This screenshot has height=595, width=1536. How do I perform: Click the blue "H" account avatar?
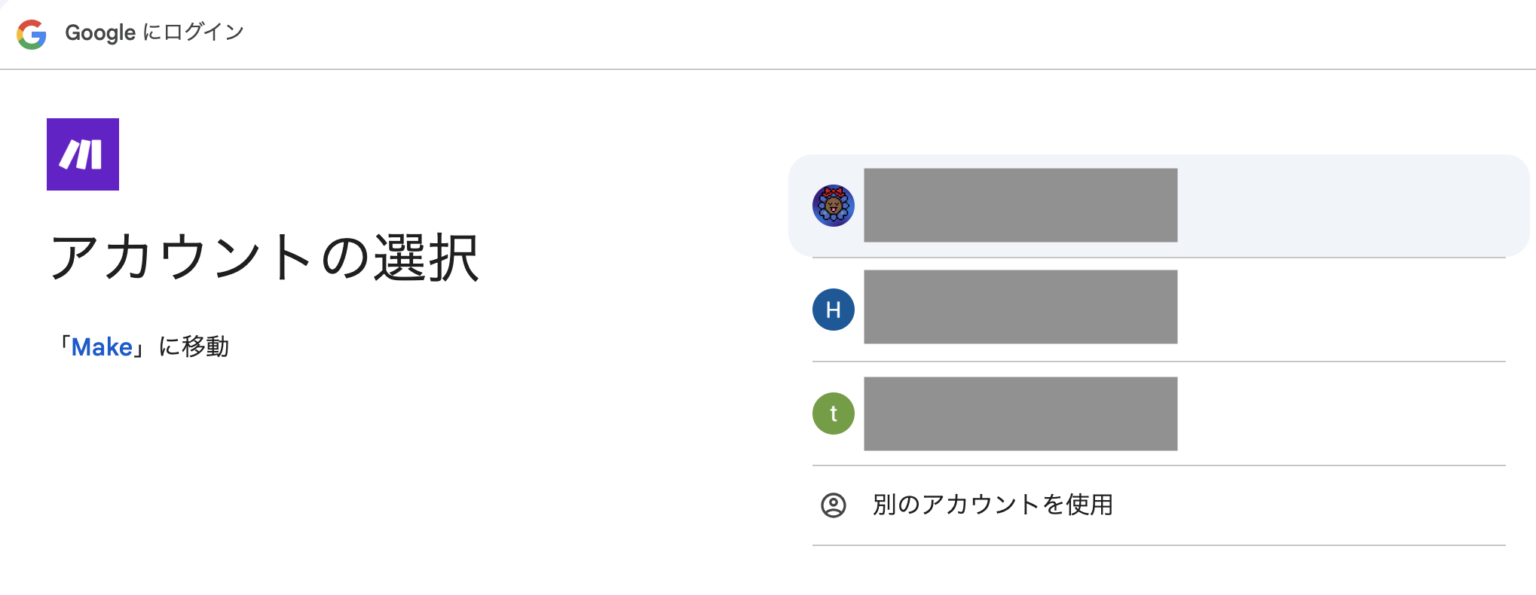tap(833, 310)
